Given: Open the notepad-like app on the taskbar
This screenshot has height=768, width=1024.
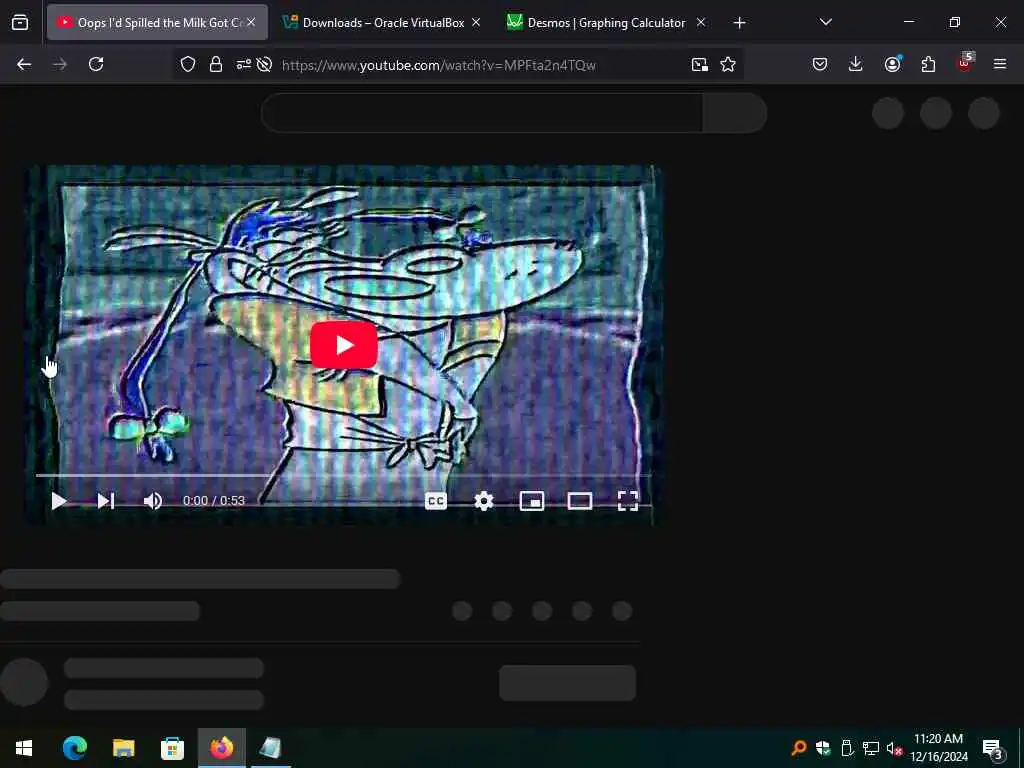Looking at the screenshot, I should pyautogui.click(x=270, y=748).
